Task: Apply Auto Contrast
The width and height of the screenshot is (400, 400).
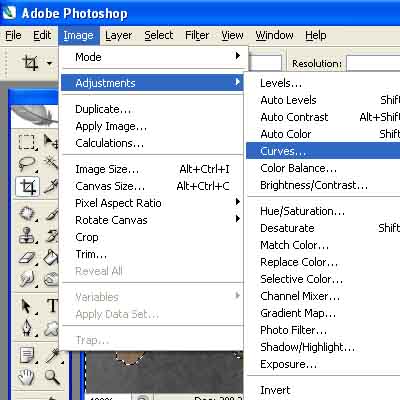Action: pos(323,117)
